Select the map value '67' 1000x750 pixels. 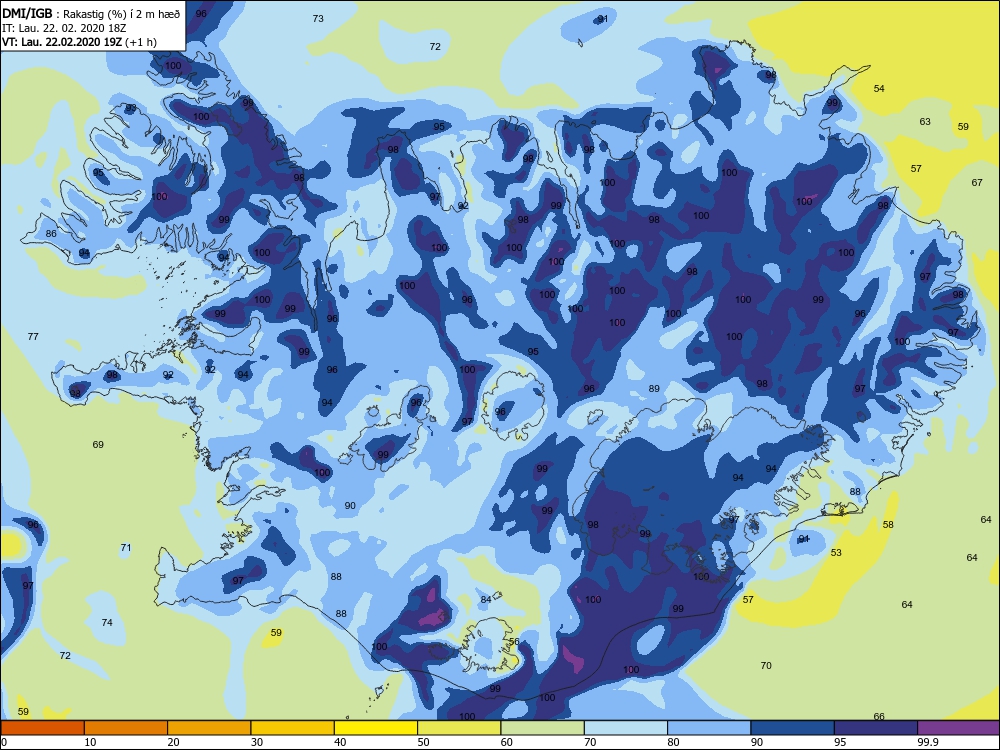coord(977,183)
